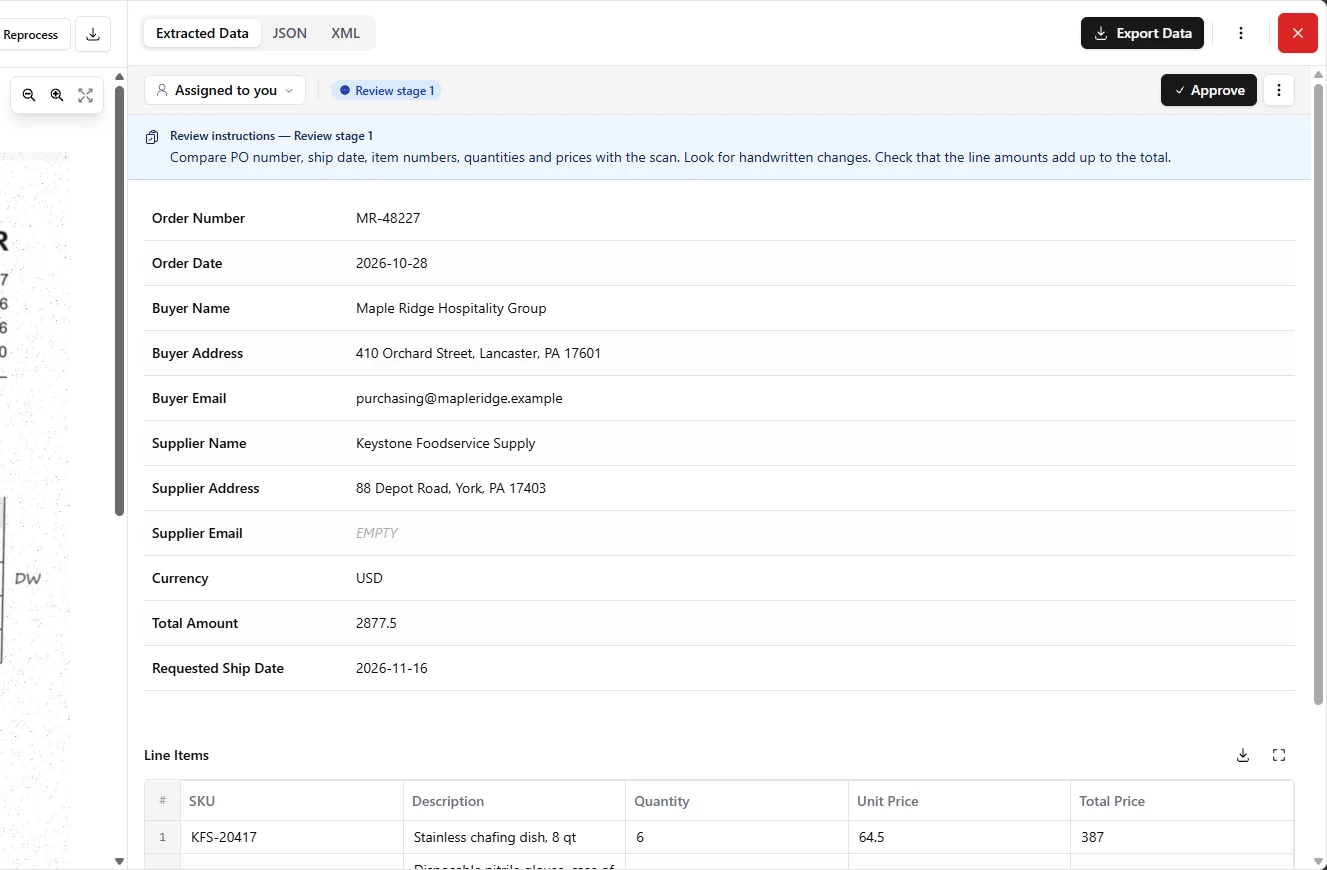This screenshot has width=1327, height=870.
Task: Fit the scanned document to the viewer
Action: pos(85,95)
